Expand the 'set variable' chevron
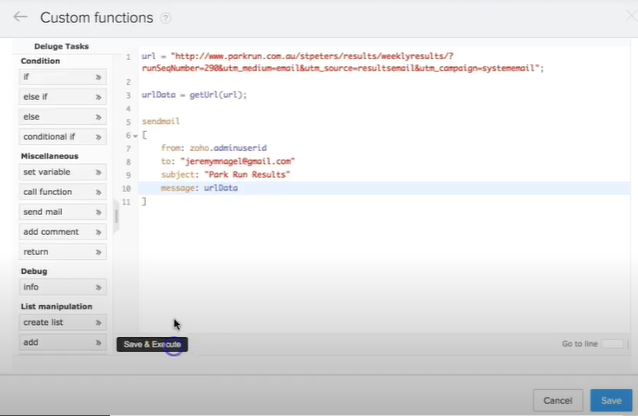 (x=98, y=172)
